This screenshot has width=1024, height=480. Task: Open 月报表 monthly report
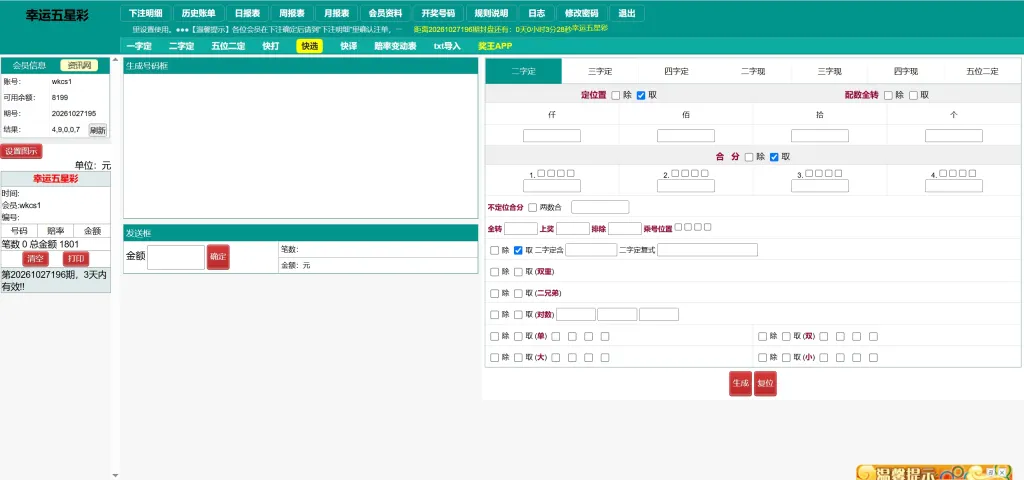pyautogui.click(x=336, y=13)
